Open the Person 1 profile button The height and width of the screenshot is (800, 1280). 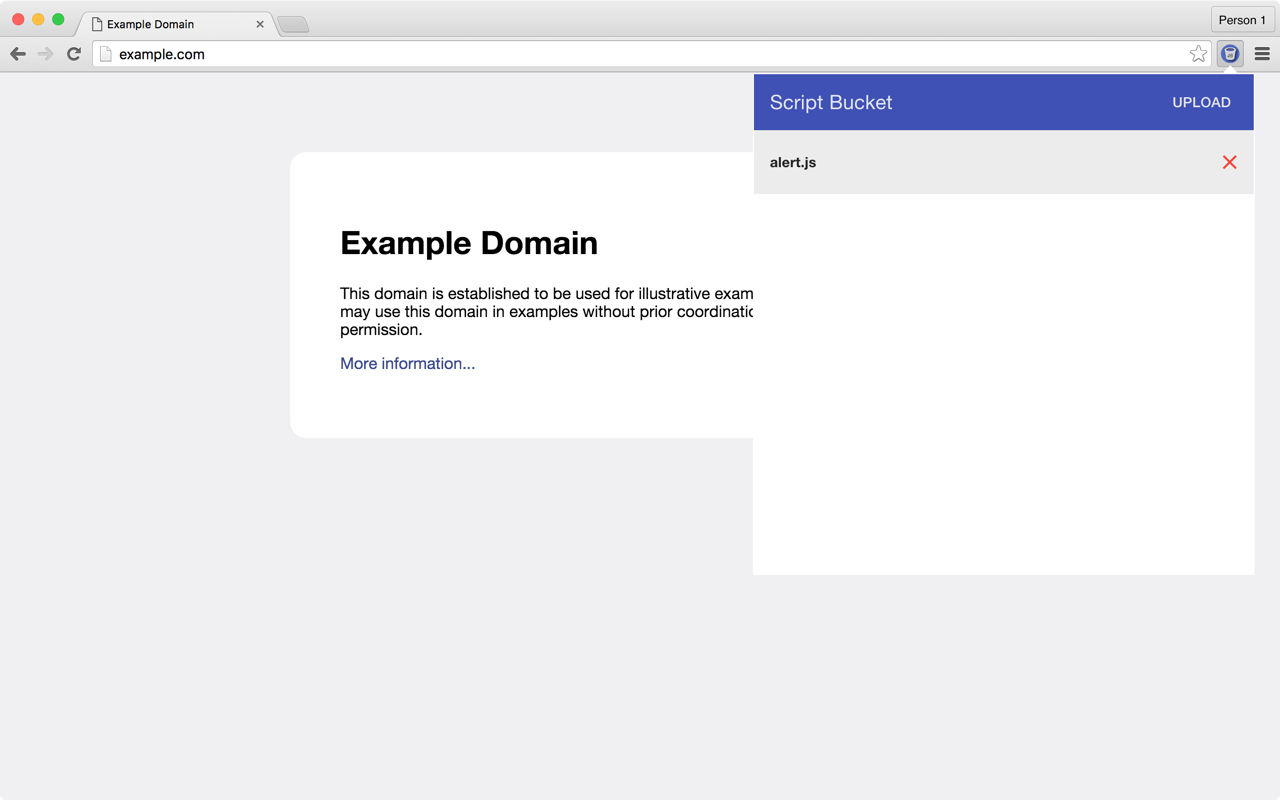click(x=1242, y=20)
